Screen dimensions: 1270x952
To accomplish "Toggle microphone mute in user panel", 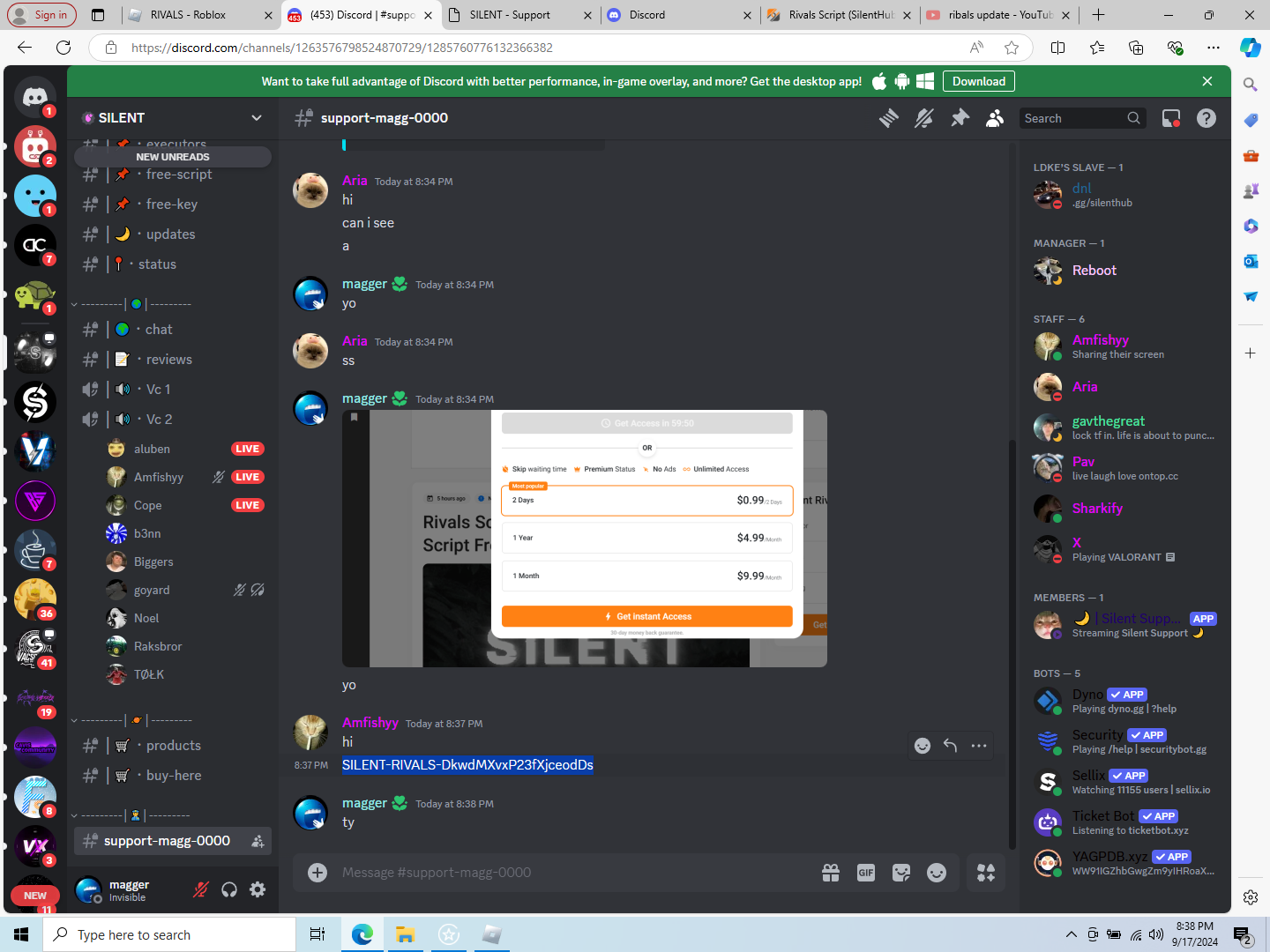I will click(x=201, y=889).
